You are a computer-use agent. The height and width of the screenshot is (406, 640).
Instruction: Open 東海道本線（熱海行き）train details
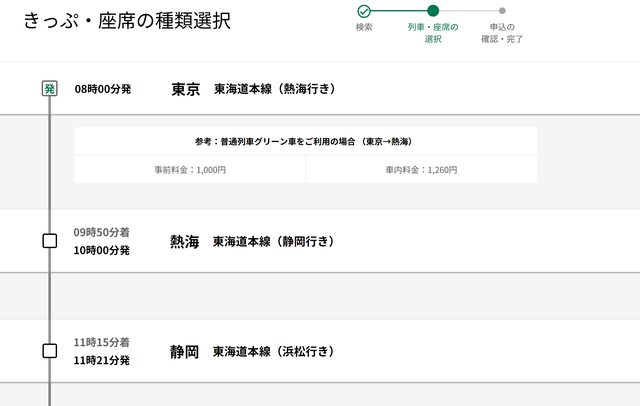274,89
